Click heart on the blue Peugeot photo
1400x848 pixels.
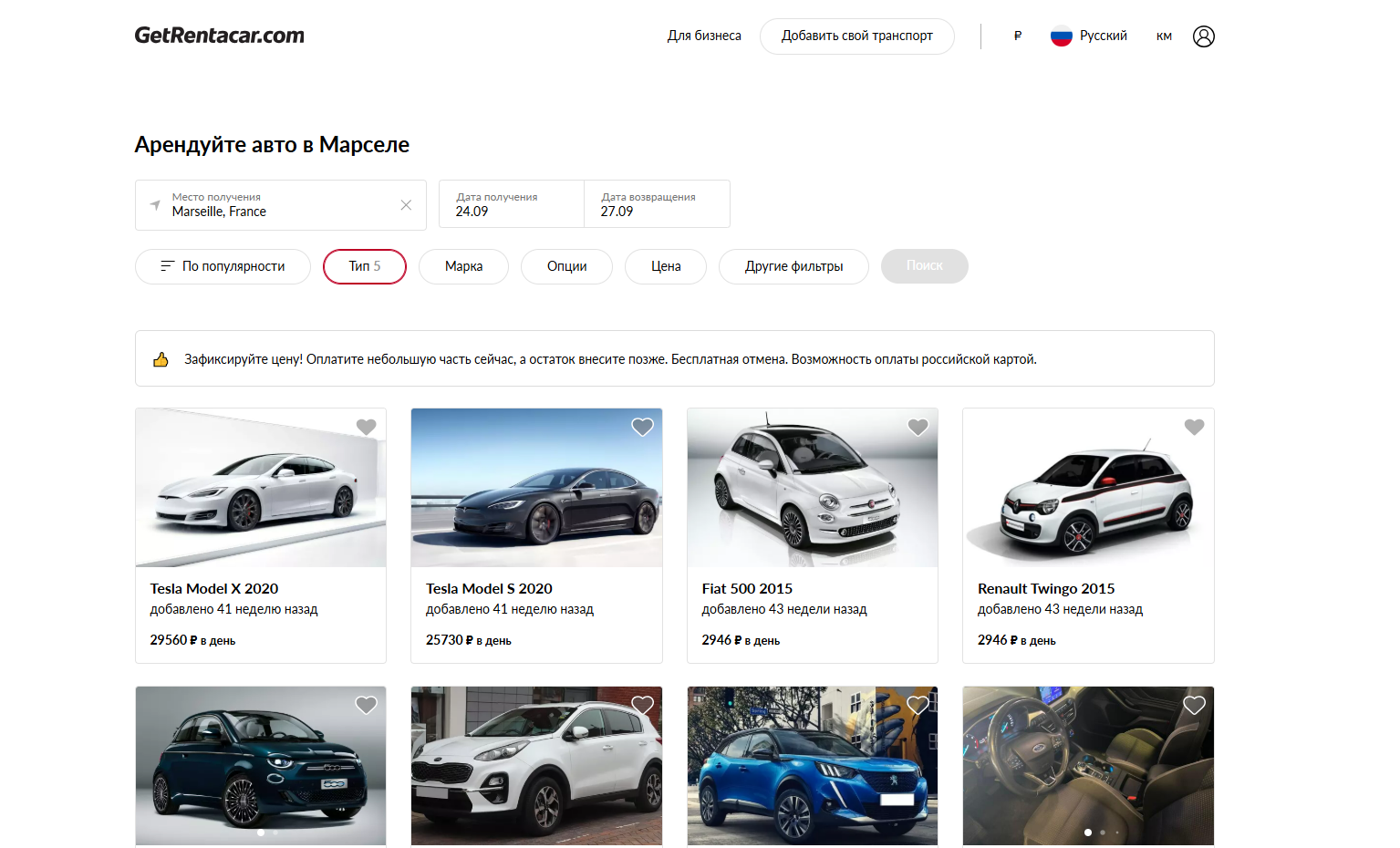click(918, 705)
